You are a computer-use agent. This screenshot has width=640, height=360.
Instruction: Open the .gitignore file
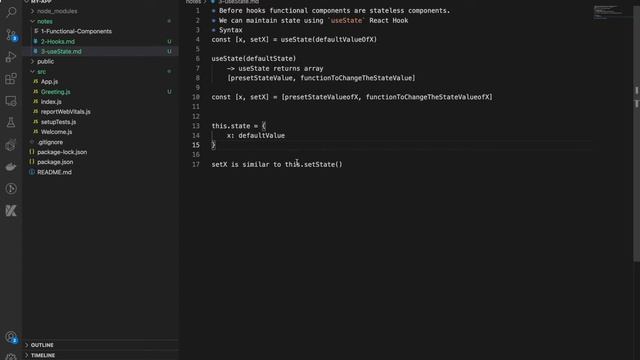[50, 142]
